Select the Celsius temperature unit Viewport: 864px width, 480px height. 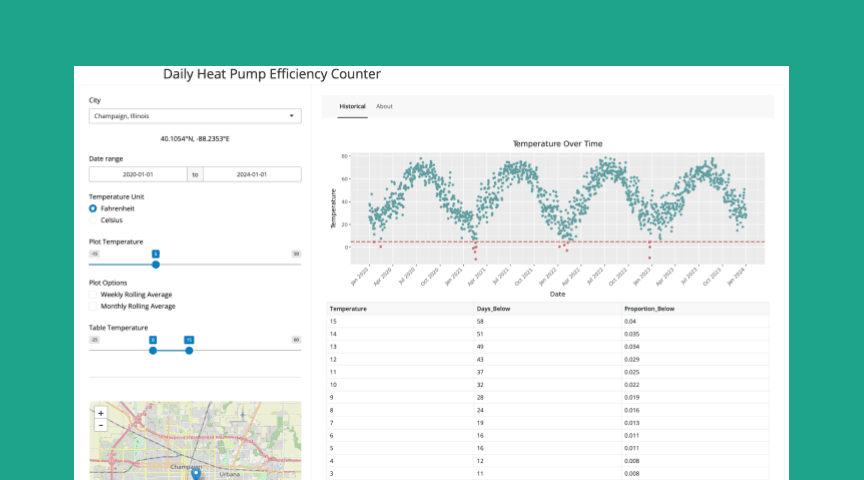pyautogui.click(x=93, y=220)
